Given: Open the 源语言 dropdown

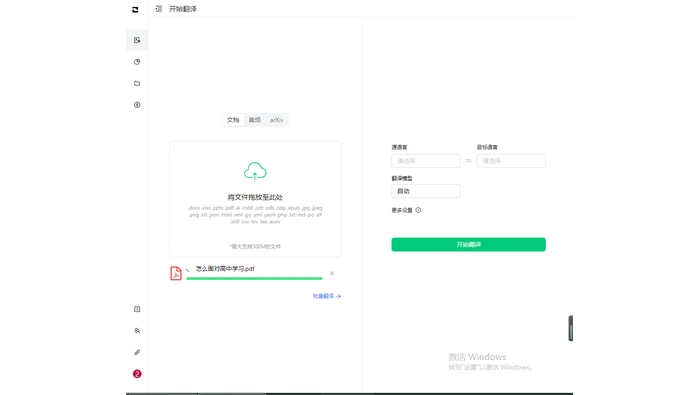Looking at the screenshot, I should (x=426, y=161).
